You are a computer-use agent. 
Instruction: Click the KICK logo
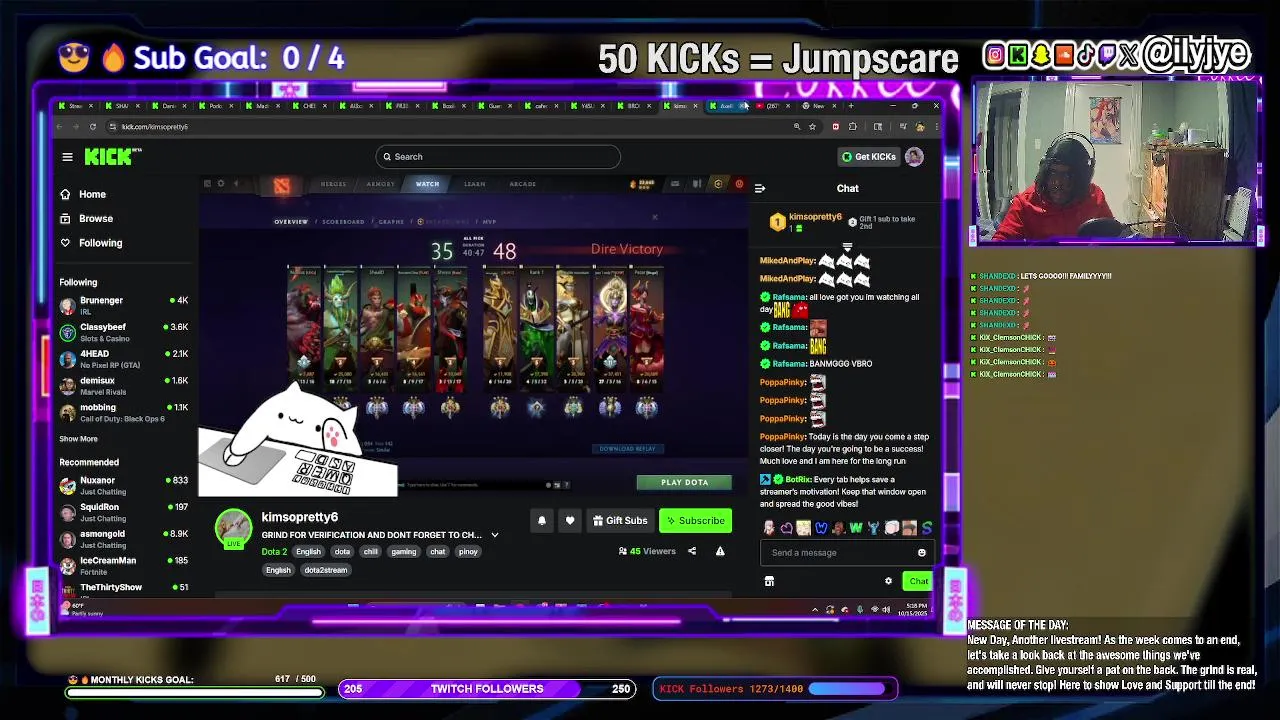click(112, 156)
